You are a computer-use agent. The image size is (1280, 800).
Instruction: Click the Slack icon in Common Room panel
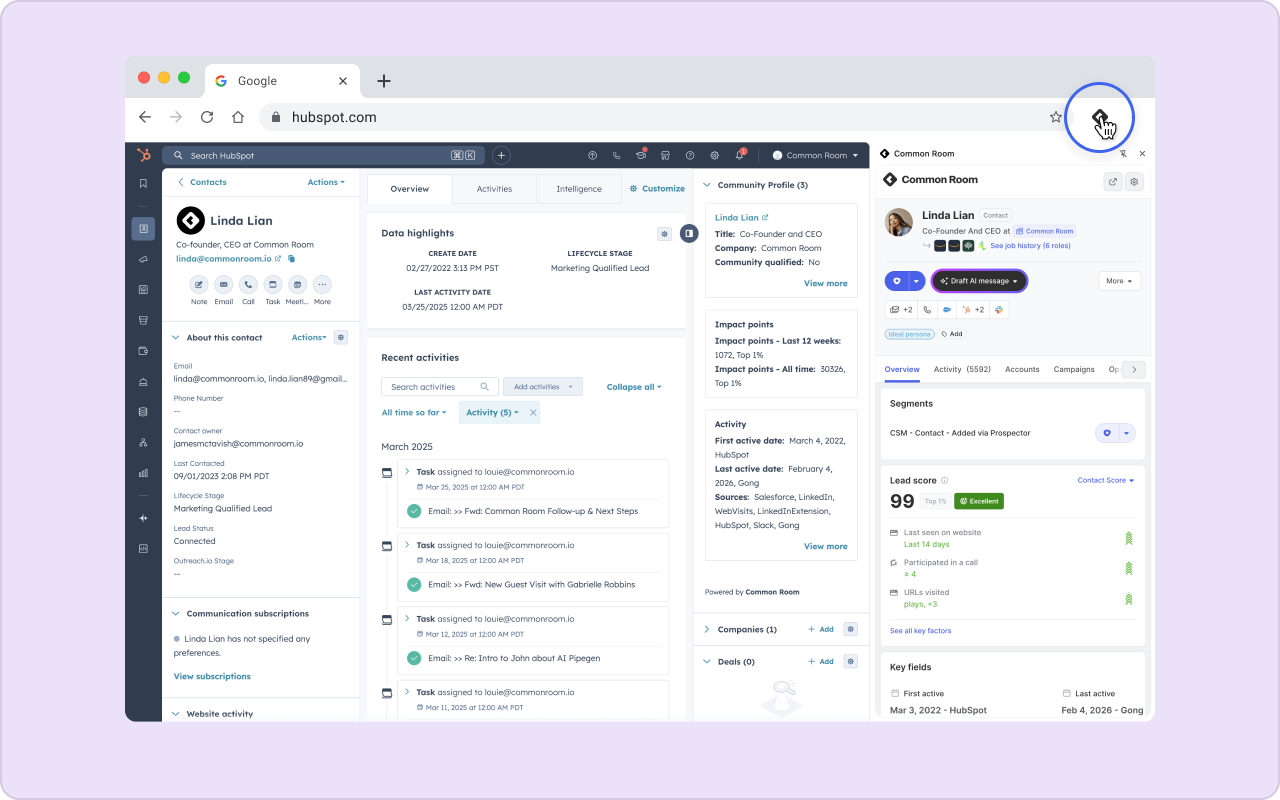point(1000,310)
